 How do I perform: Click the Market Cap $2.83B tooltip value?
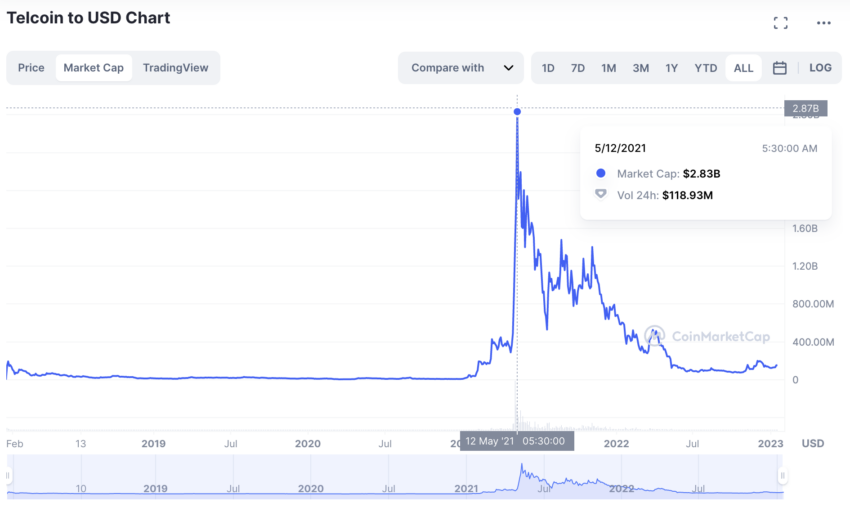[x=701, y=174]
